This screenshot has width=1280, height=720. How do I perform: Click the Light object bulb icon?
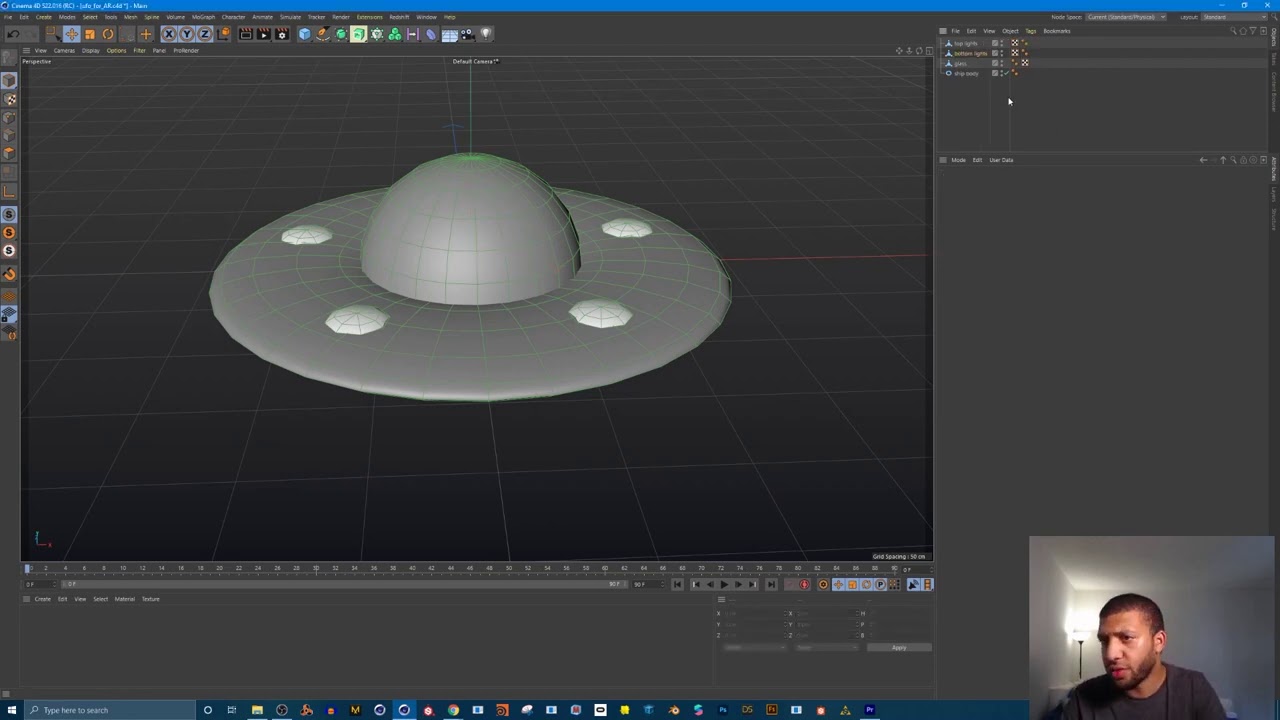(x=486, y=34)
